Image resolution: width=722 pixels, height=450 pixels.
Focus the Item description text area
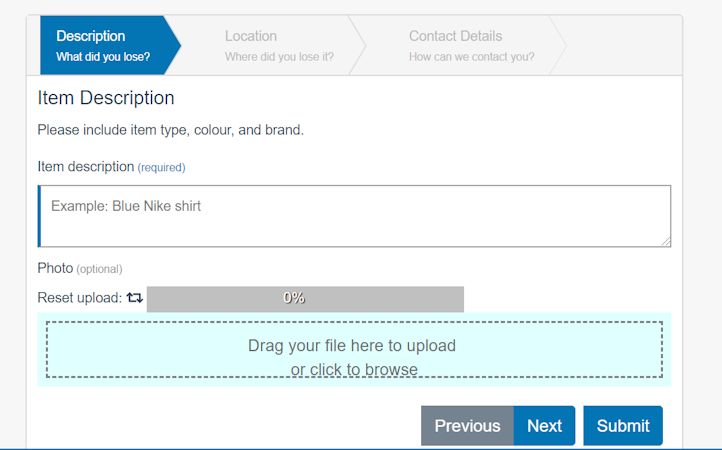click(354, 216)
